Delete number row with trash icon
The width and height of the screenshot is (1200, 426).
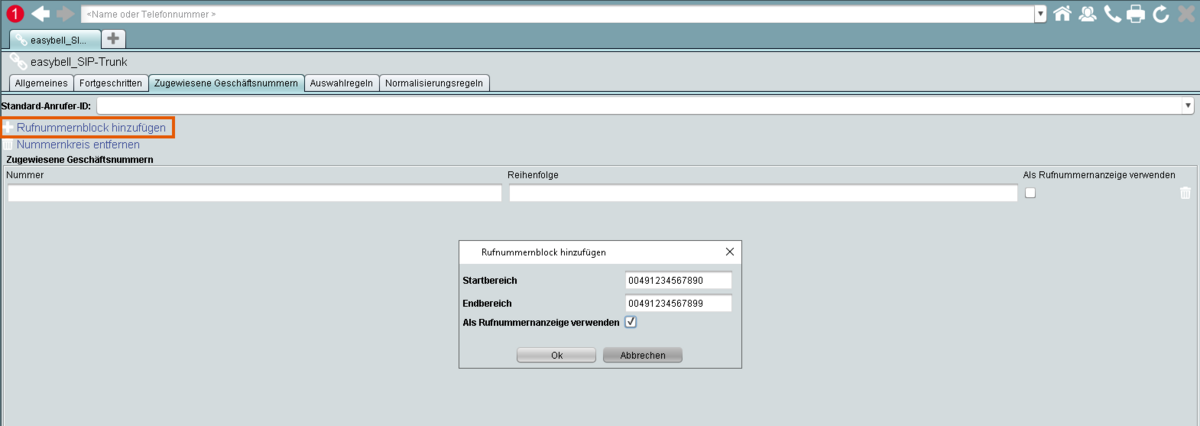coord(1185,194)
